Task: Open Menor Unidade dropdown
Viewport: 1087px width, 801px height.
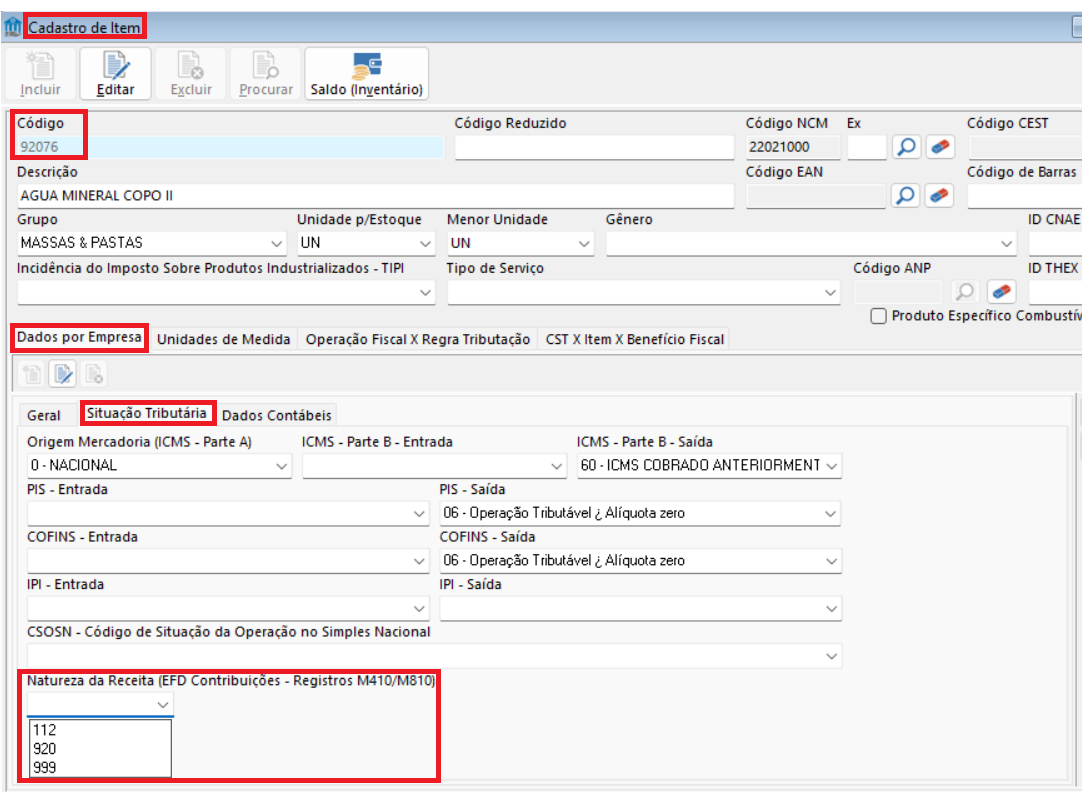Action: [584, 243]
